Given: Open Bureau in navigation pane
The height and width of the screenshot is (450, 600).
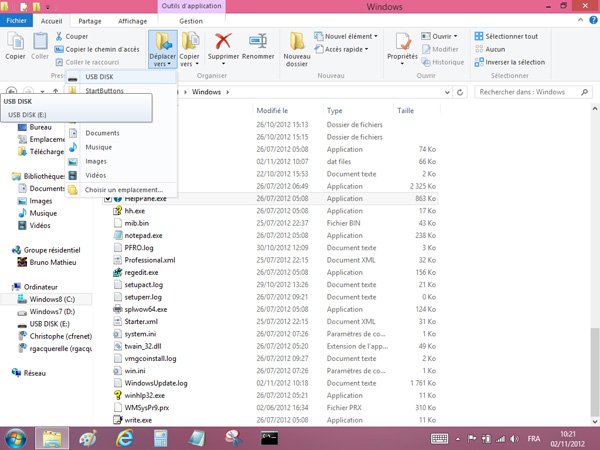Looking at the screenshot, I should 40,127.
